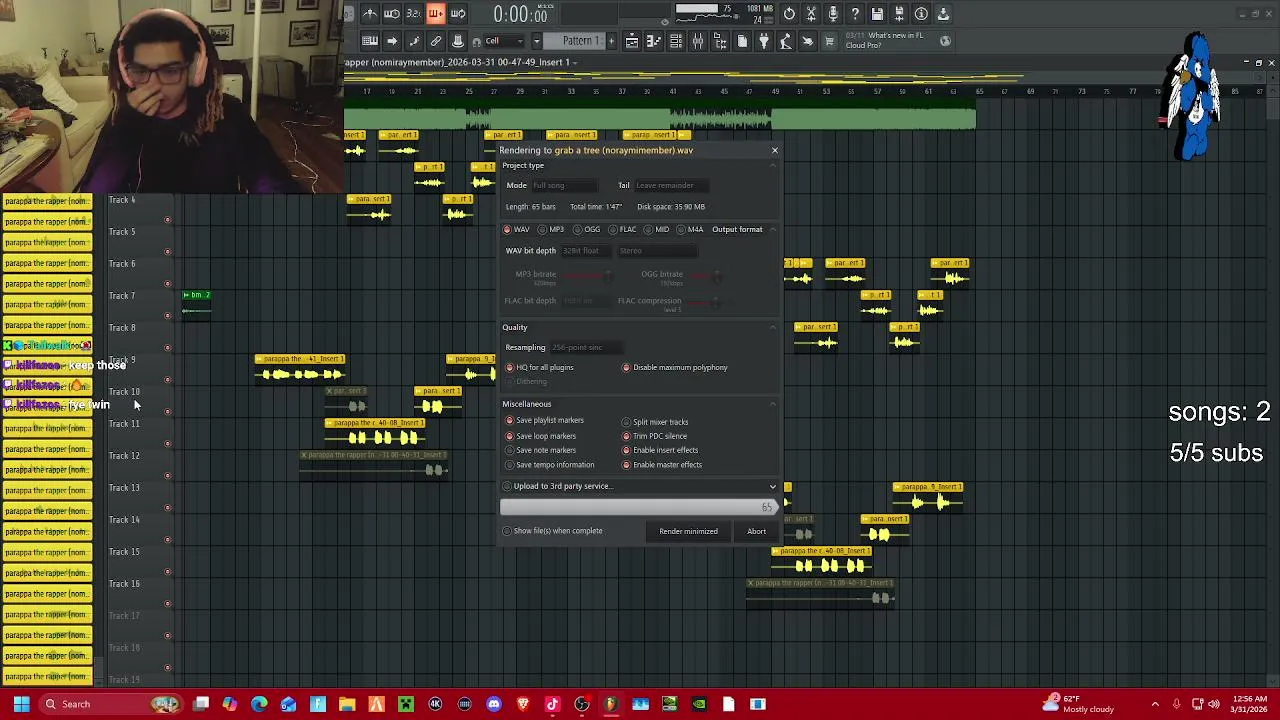The width and height of the screenshot is (1280, 720).
Task: Click the stamp tool icon
Action: 458,41
